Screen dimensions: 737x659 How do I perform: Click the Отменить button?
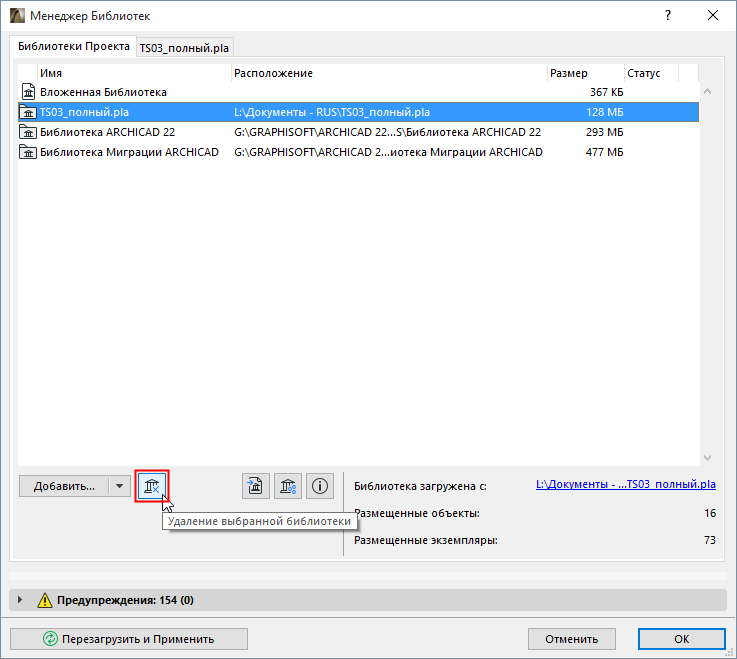[x=572, y=639]
